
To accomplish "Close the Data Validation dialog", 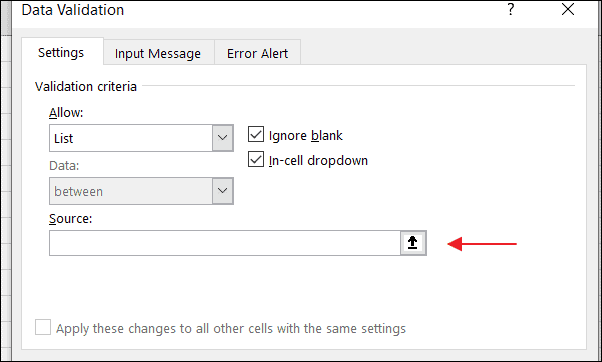I will 567,9.
